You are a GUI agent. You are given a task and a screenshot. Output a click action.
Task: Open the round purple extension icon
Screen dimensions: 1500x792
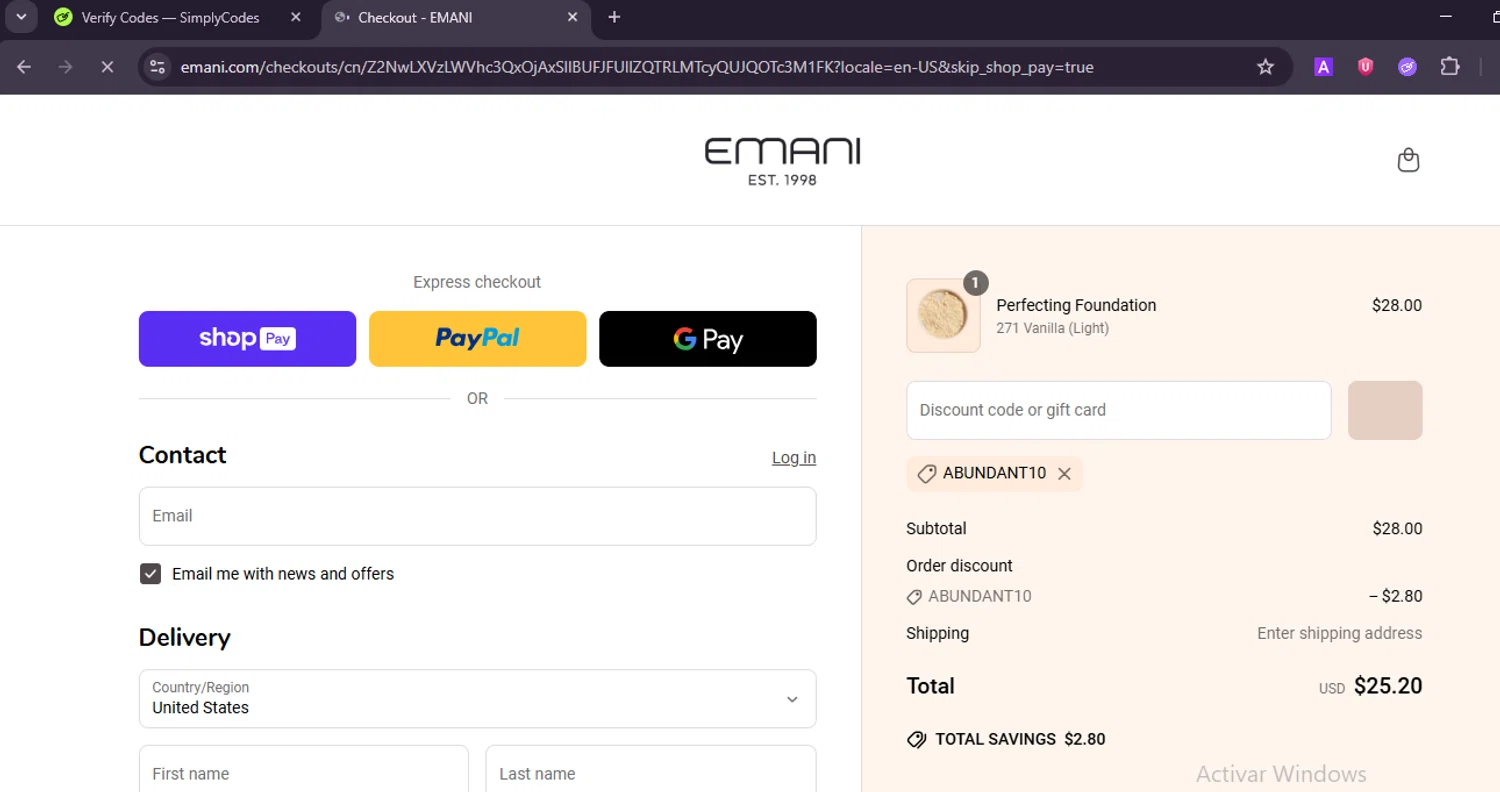(1407, 67)
